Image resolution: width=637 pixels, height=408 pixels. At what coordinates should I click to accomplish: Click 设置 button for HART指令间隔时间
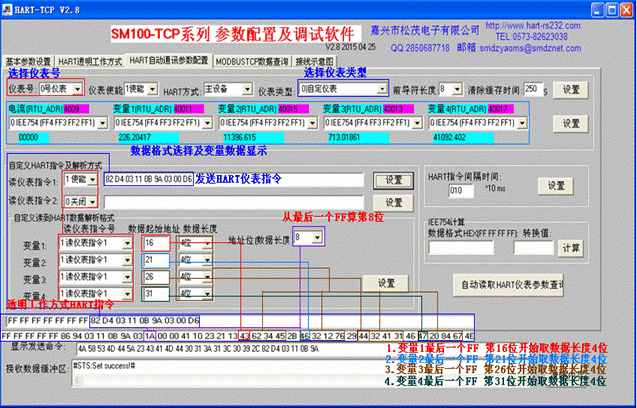(555, 186)
